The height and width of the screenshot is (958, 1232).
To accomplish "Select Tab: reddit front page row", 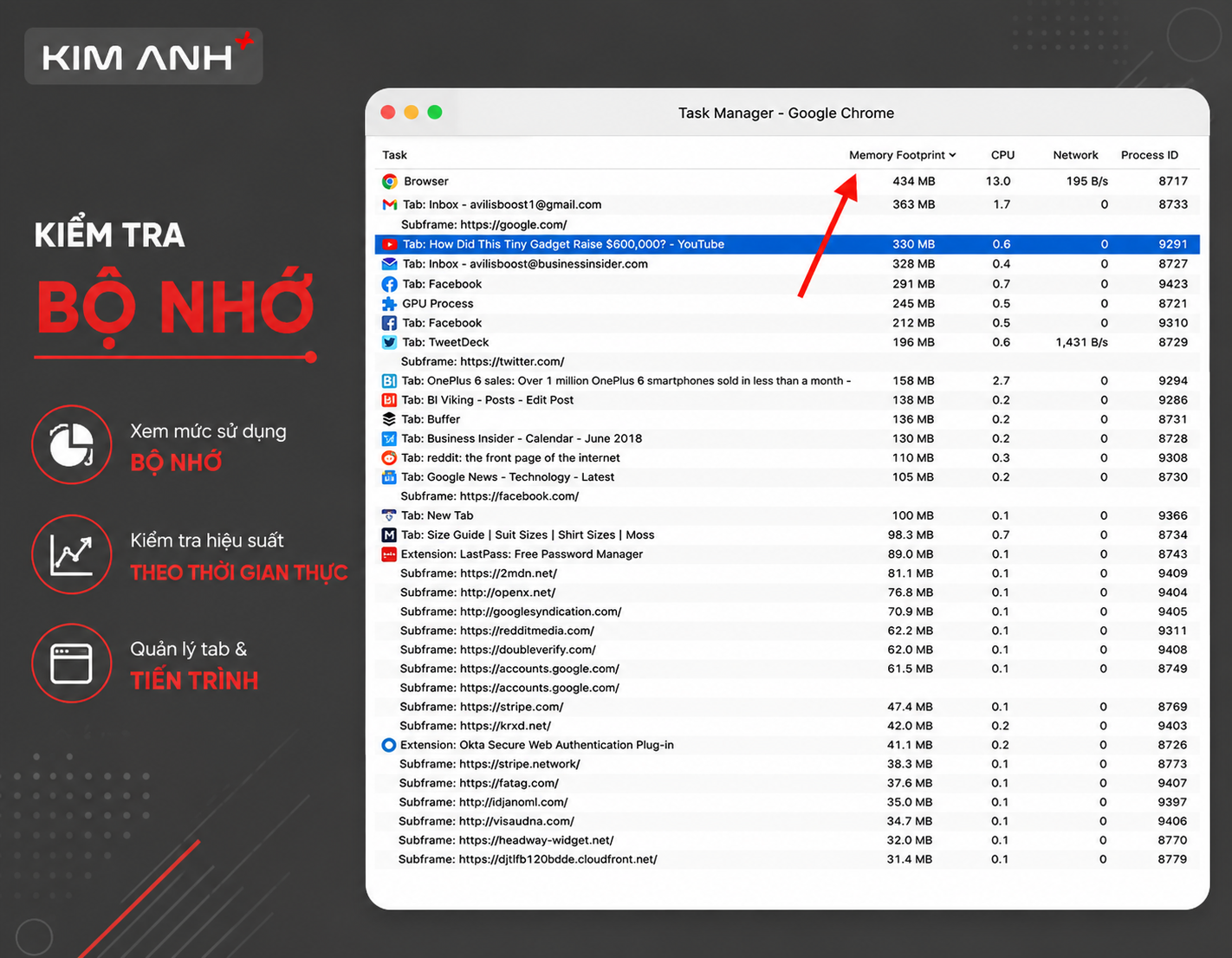I will (x=787, y=457).
